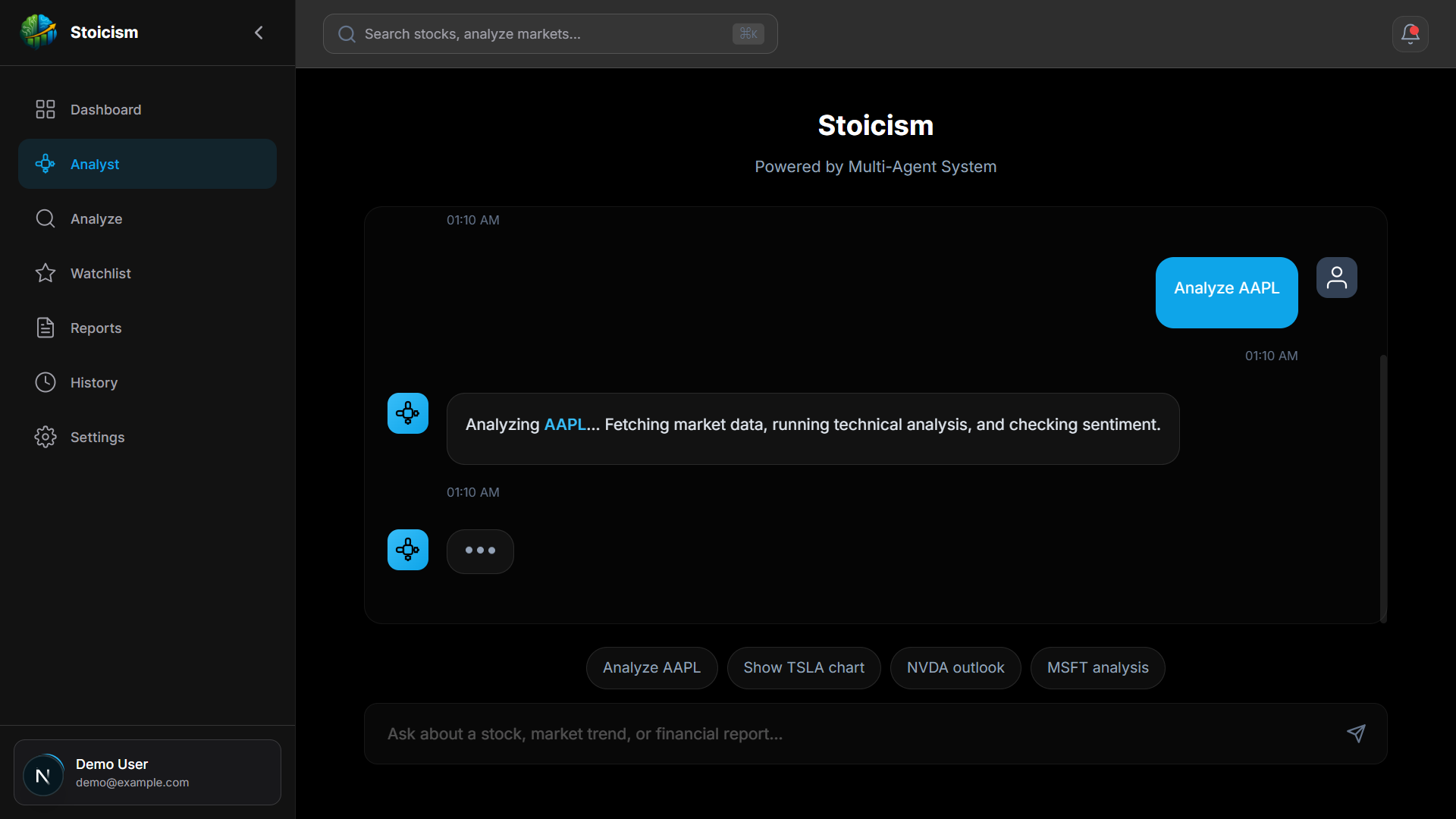Open History using the clock icon
Screen dimensions: 1456x819
point(45,382)
